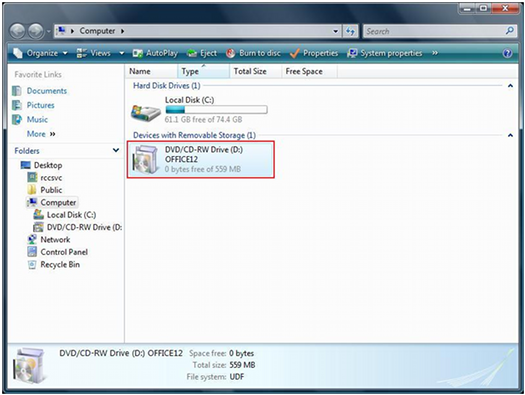The height and width of the screenshot is (395, 525).
Task: Click the Back navigation arrow
Action: (17, 31)
